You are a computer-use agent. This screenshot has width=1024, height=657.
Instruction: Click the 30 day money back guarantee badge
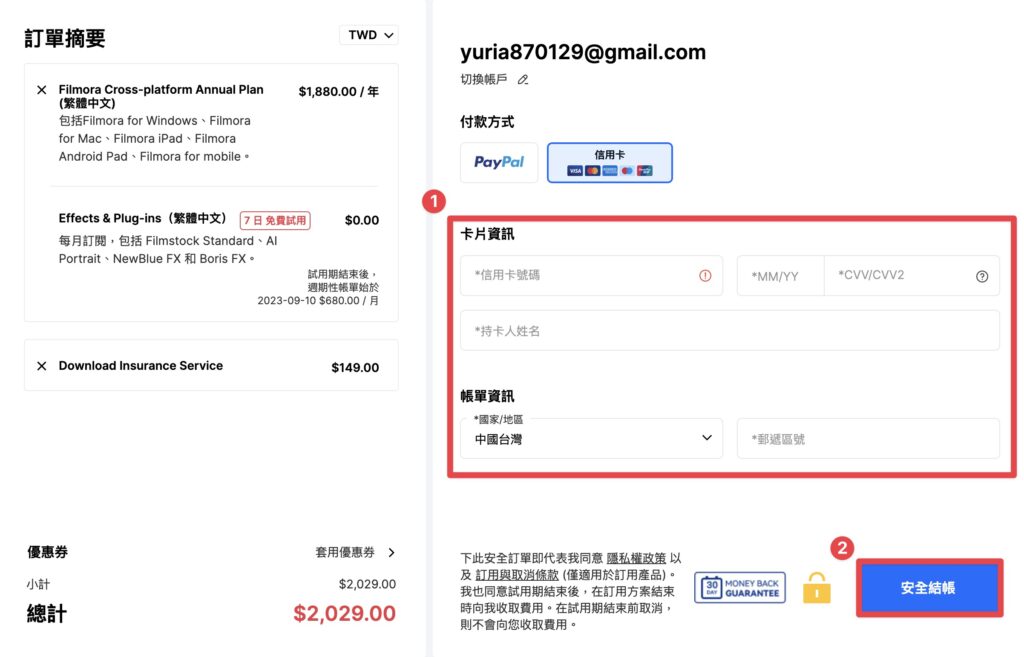pos(740,588)
